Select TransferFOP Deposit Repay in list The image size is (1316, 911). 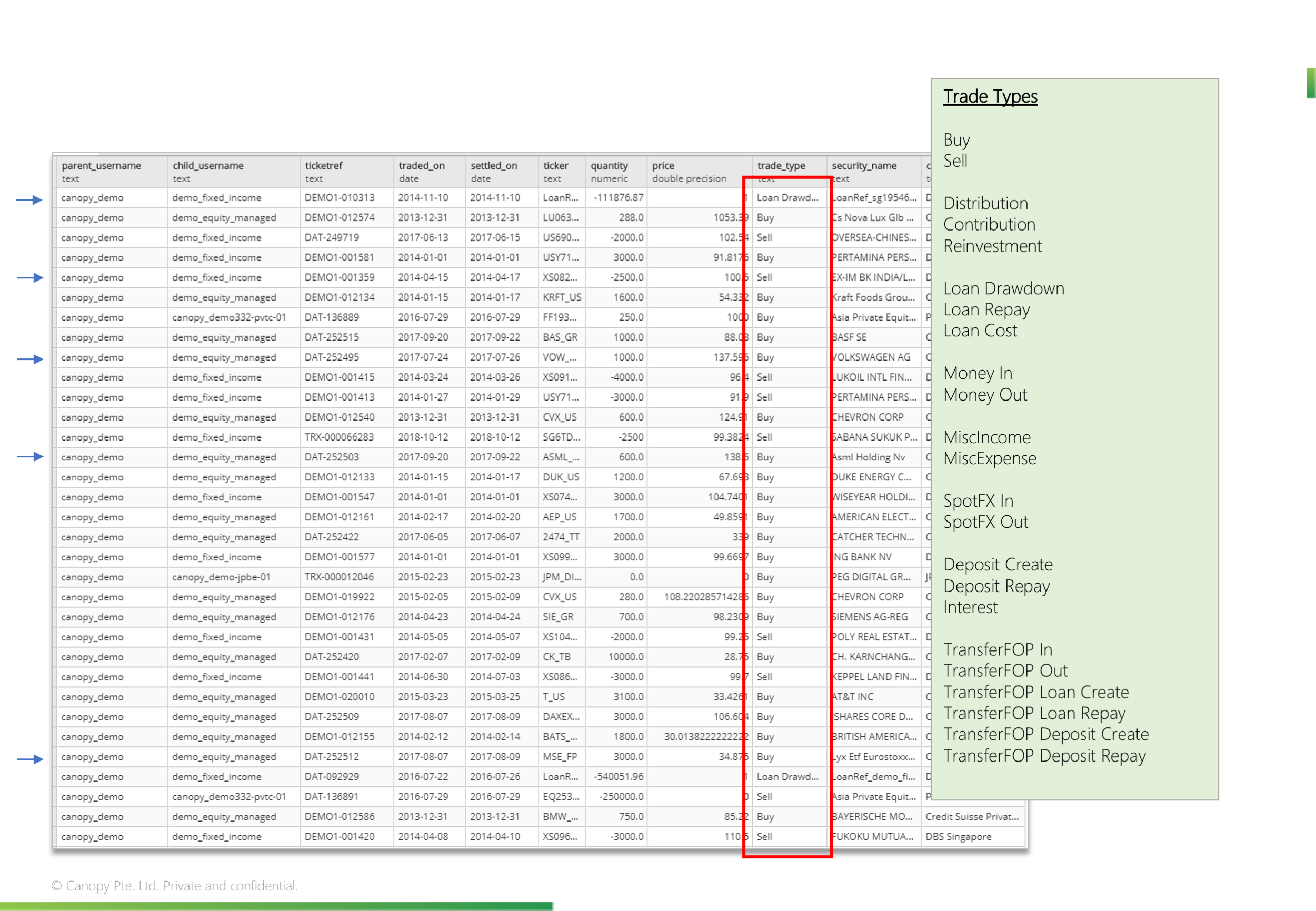coord(1044,756)
